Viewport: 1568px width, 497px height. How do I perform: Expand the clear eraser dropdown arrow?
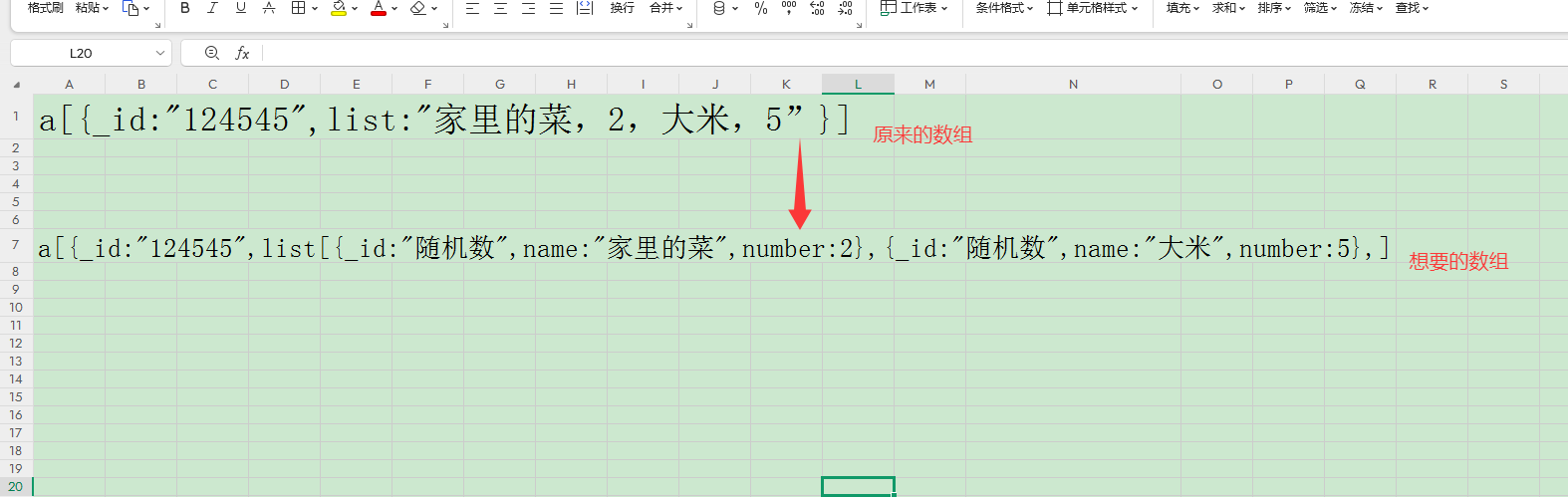pyautogui.click(x=434, y=9)
